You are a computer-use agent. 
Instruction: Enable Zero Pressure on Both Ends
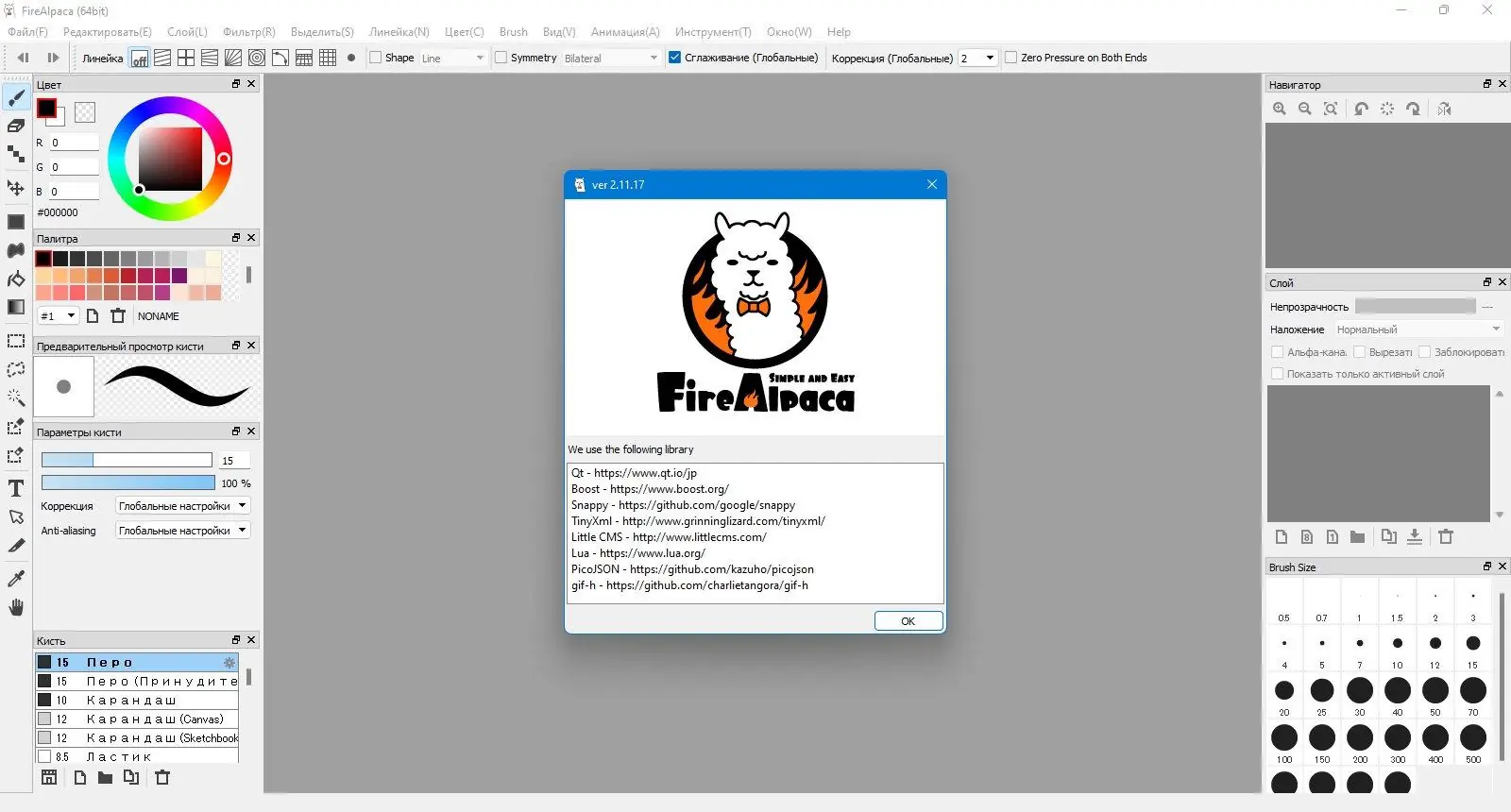[1010, 58]
